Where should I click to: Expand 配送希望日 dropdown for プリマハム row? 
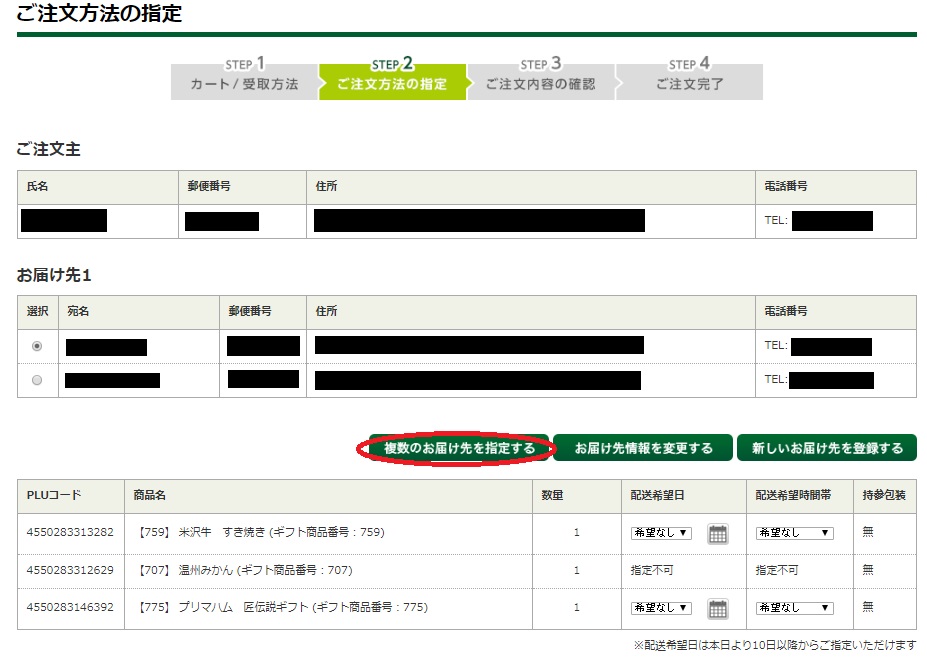coord(661,608)
